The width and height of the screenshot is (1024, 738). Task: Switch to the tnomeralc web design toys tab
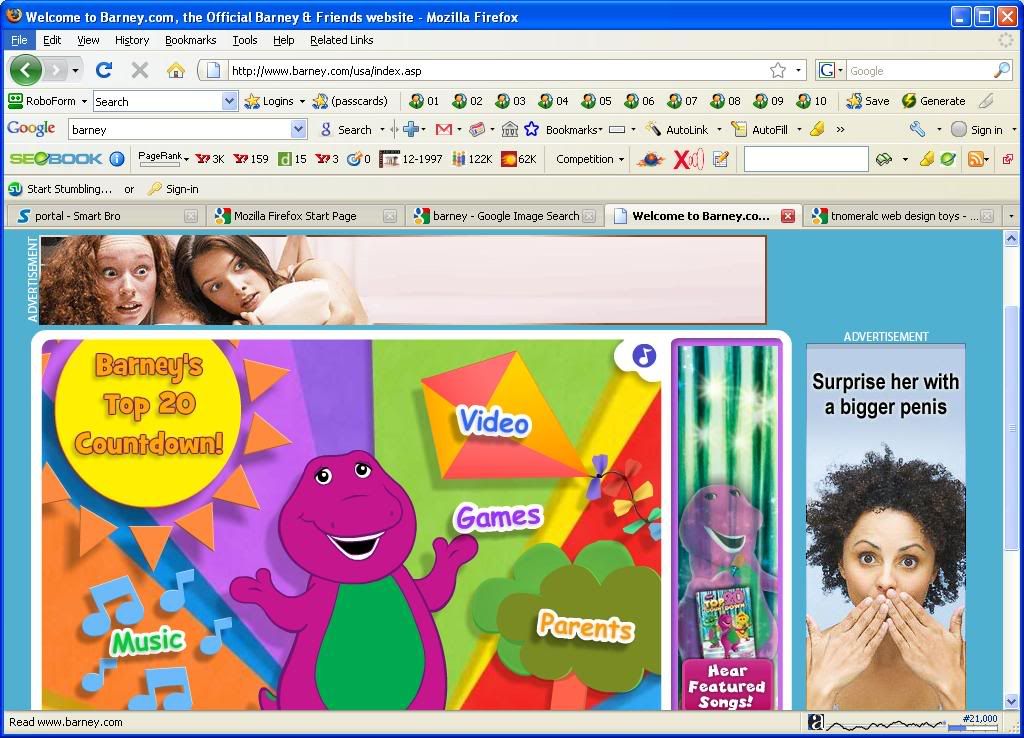(x=902, y=216)
